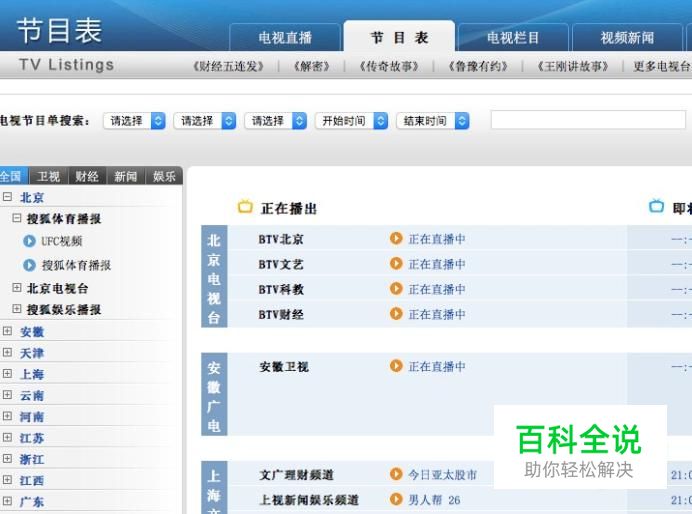
Task: Open the 结束时间 dropdown
Action: click(433, 121)
